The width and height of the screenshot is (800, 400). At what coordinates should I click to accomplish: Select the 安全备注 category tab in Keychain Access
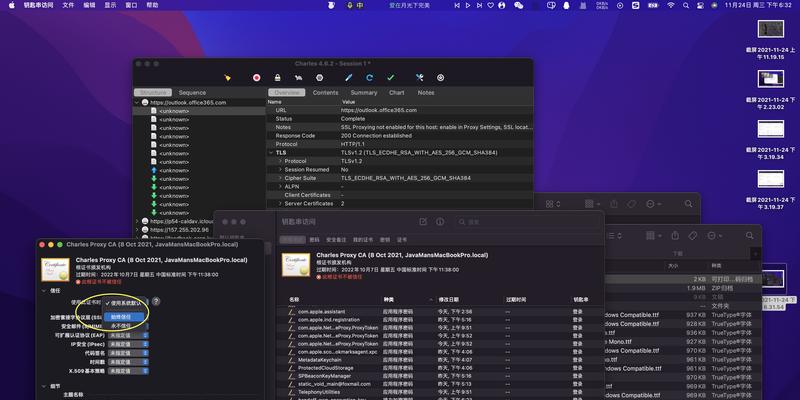tap(336, 239)
